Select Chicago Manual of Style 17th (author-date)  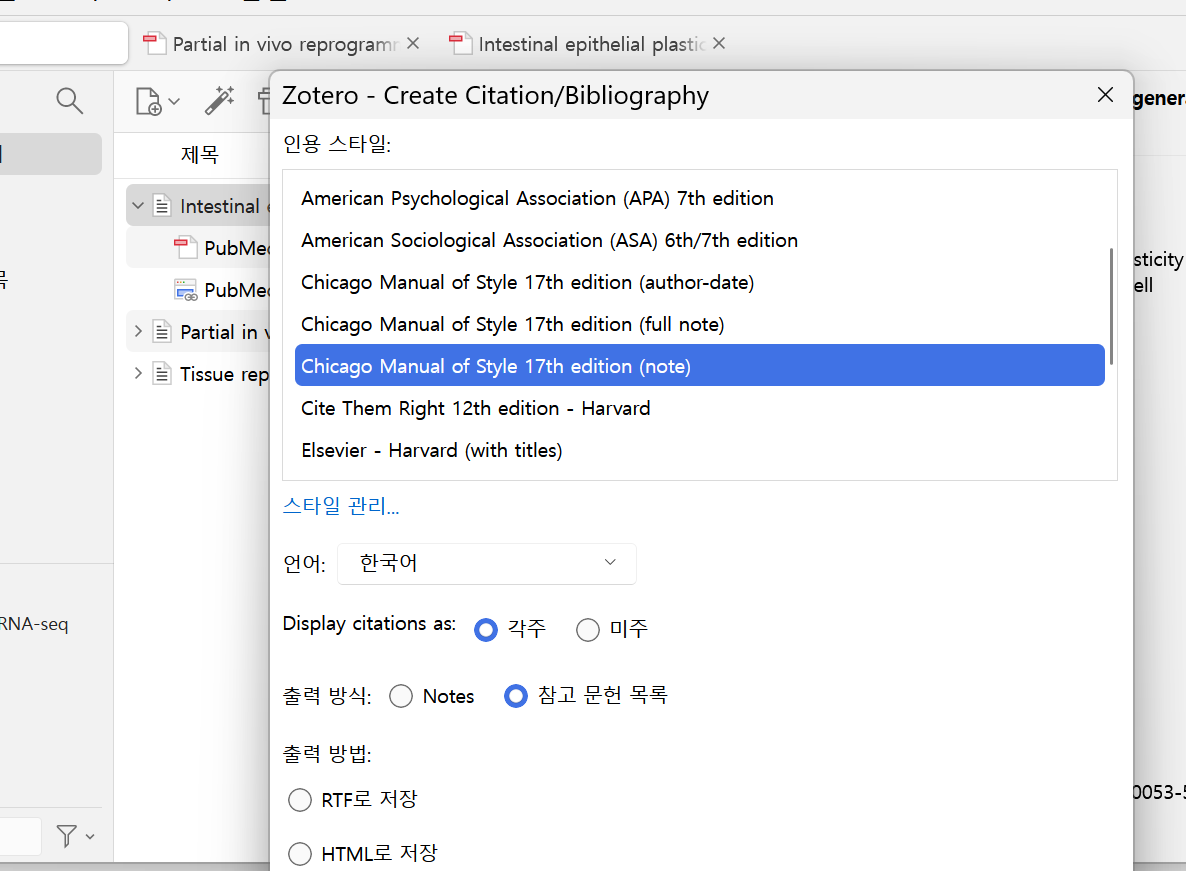700,282
